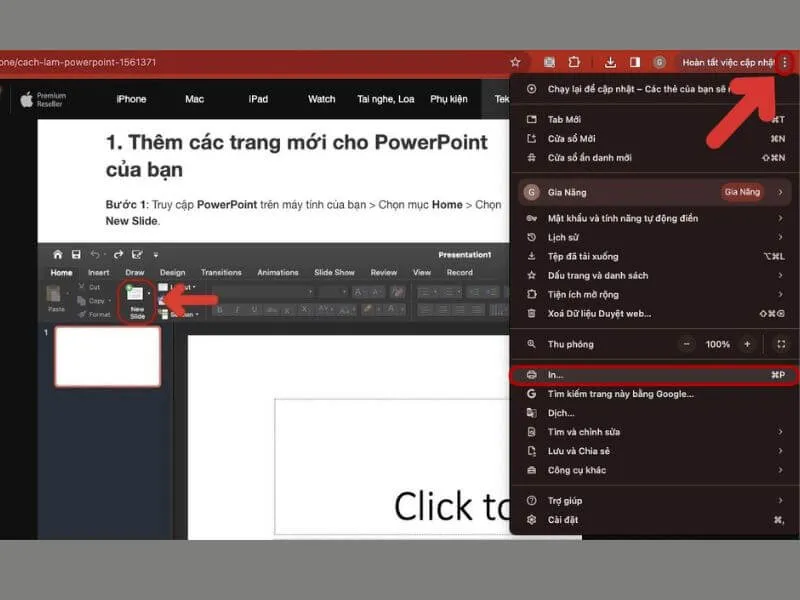Click the Italic I icon
Screen dimensions: 800x600
237,310
